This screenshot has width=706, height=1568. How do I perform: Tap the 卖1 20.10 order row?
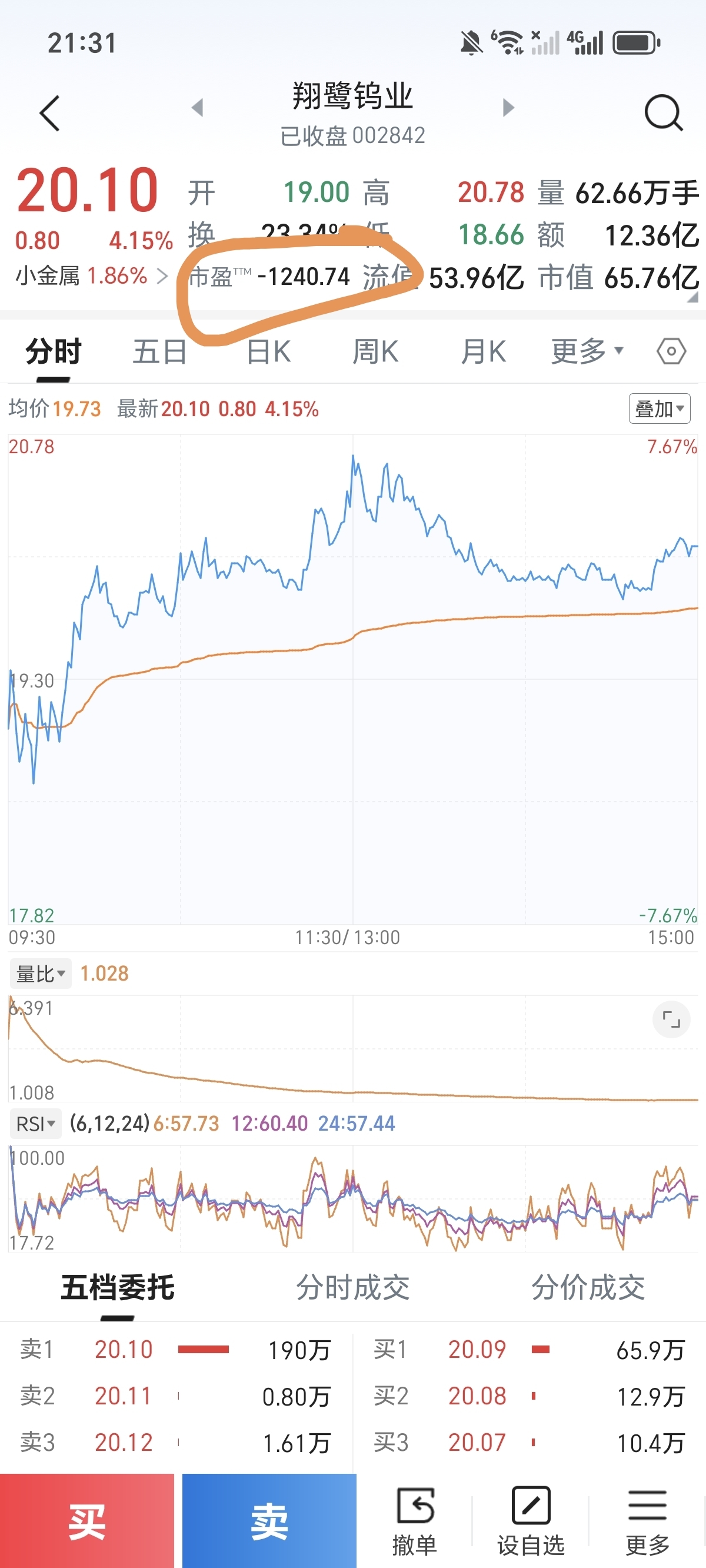[175, 1350]
